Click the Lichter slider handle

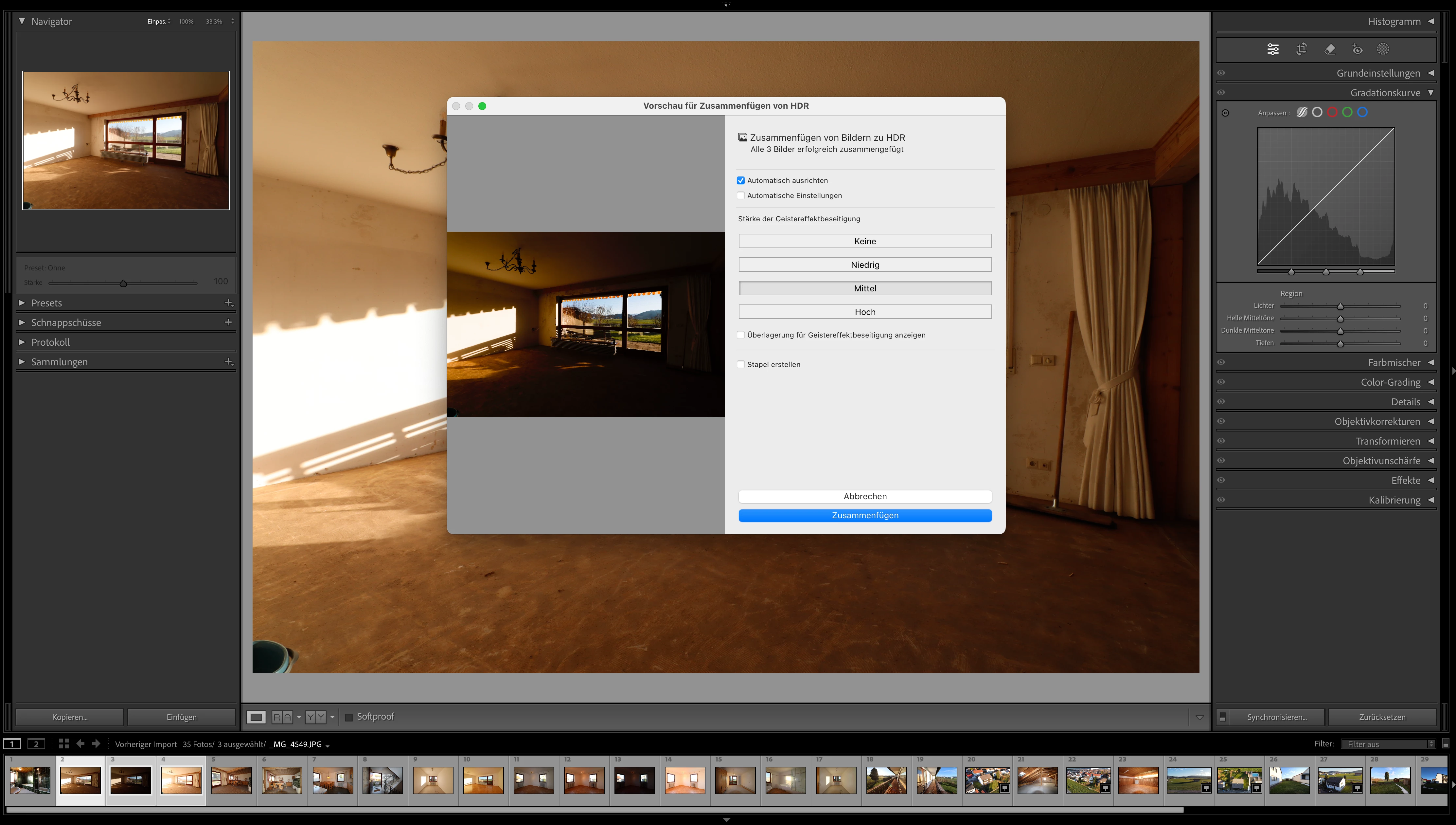click(1341, 306)
